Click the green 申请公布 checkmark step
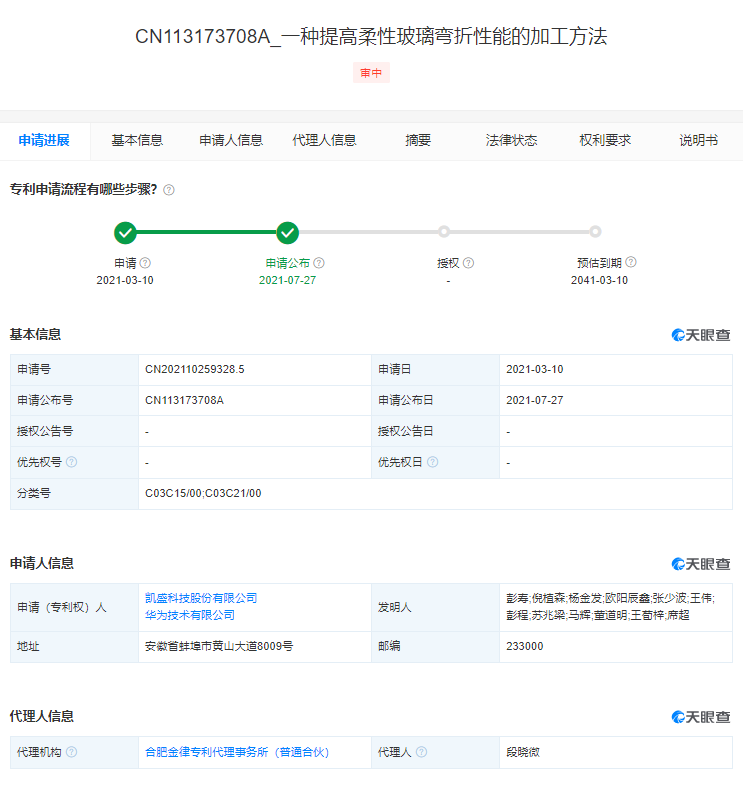 click(288, 233)
